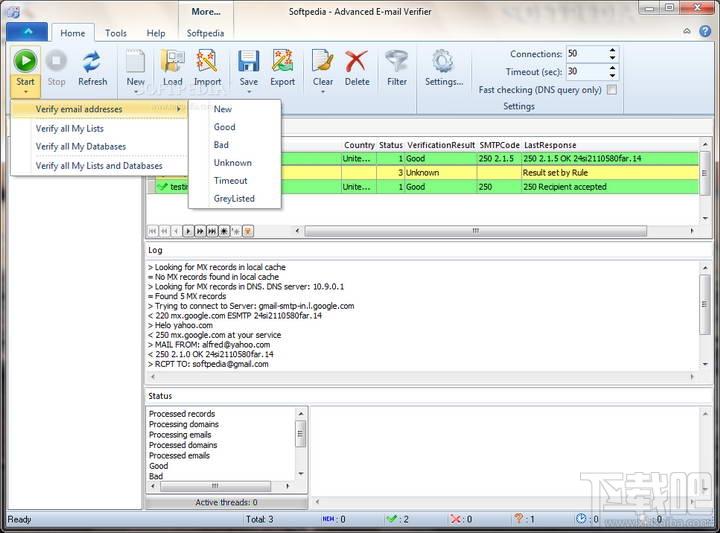Enable Fast checking DNS query only checkbox

click(x=612, y=90)
